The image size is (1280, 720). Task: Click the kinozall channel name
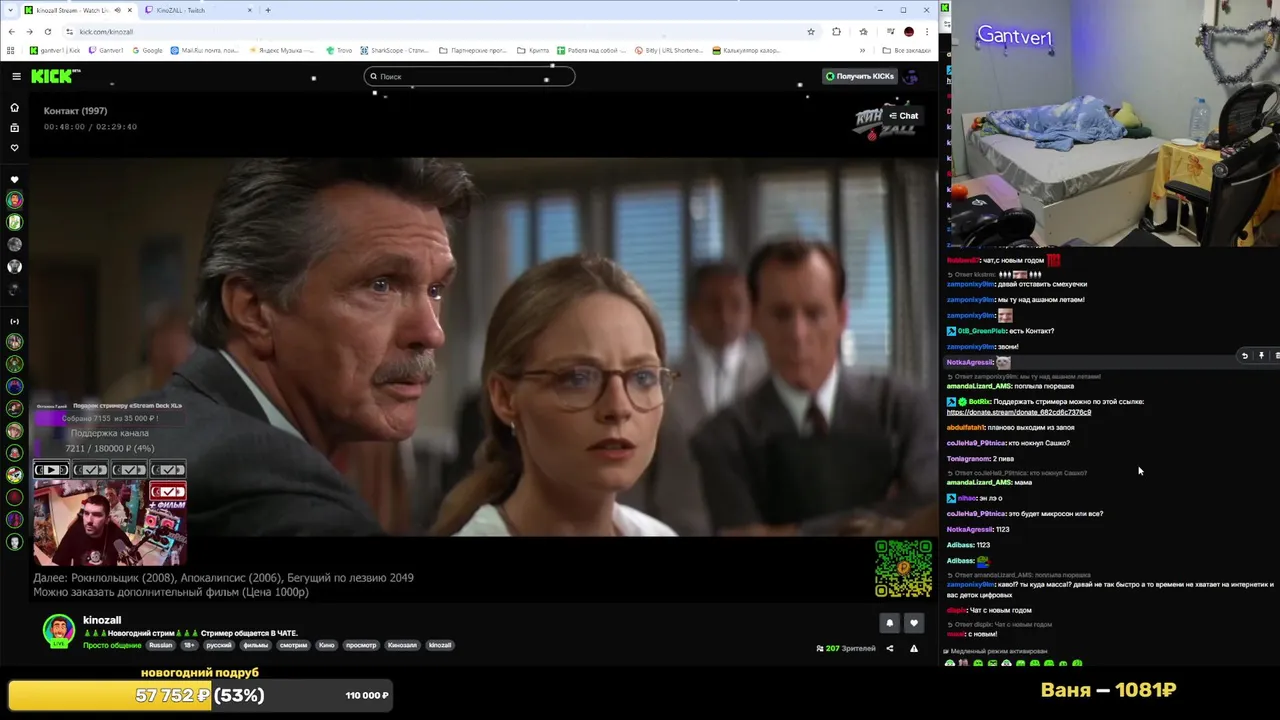(x=102, y=620)
